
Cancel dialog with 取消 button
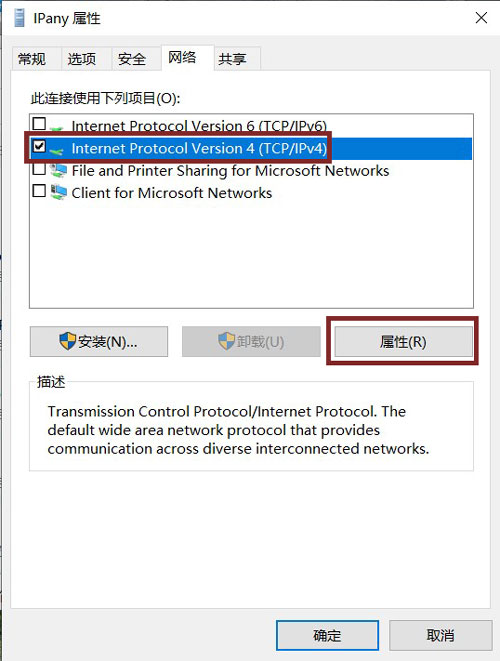(441, 635)
